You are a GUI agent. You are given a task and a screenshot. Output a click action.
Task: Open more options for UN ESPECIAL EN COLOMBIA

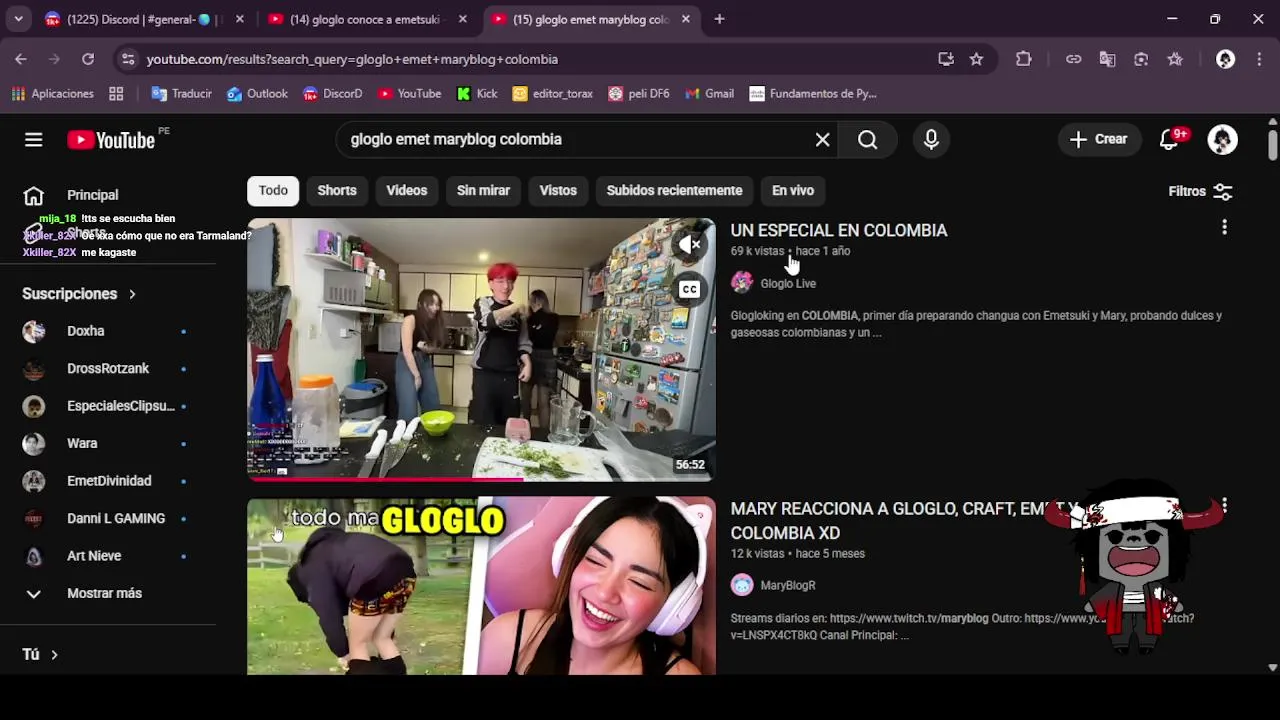click(1224, 228)
